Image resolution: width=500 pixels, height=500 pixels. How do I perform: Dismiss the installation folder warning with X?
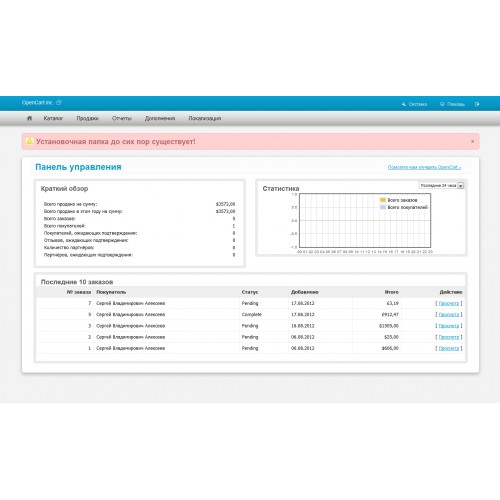tap(472, 141)
